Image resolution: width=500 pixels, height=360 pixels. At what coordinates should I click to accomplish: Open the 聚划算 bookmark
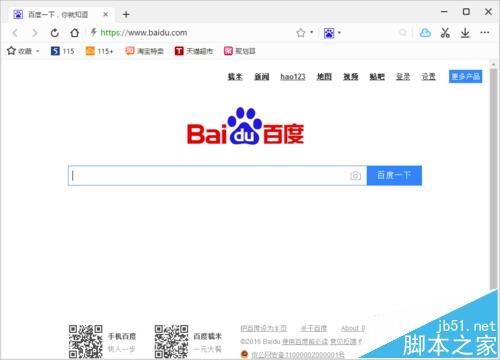point(240,51)
